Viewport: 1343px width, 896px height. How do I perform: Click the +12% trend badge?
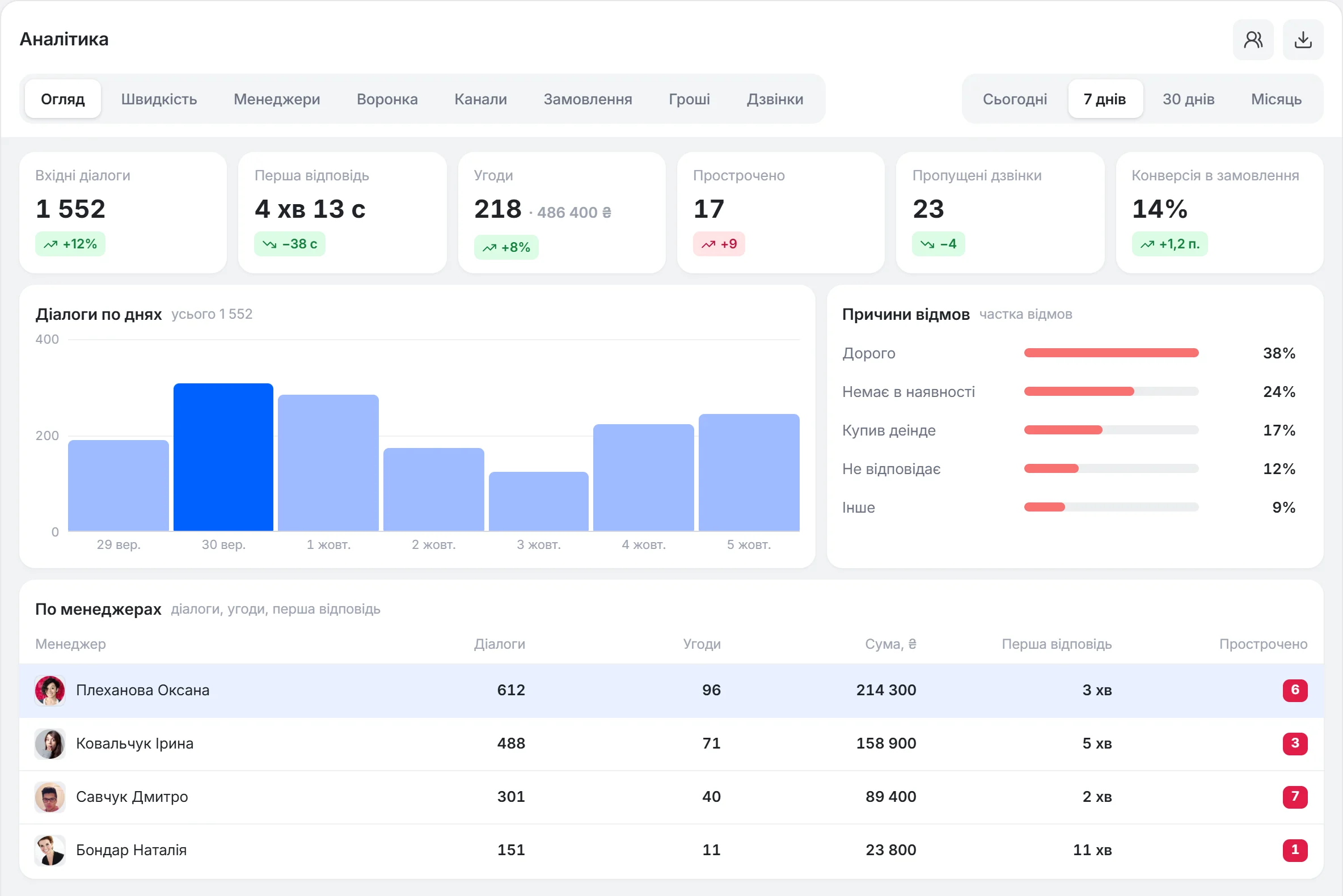pyautogui.click(x=70, y=244)
